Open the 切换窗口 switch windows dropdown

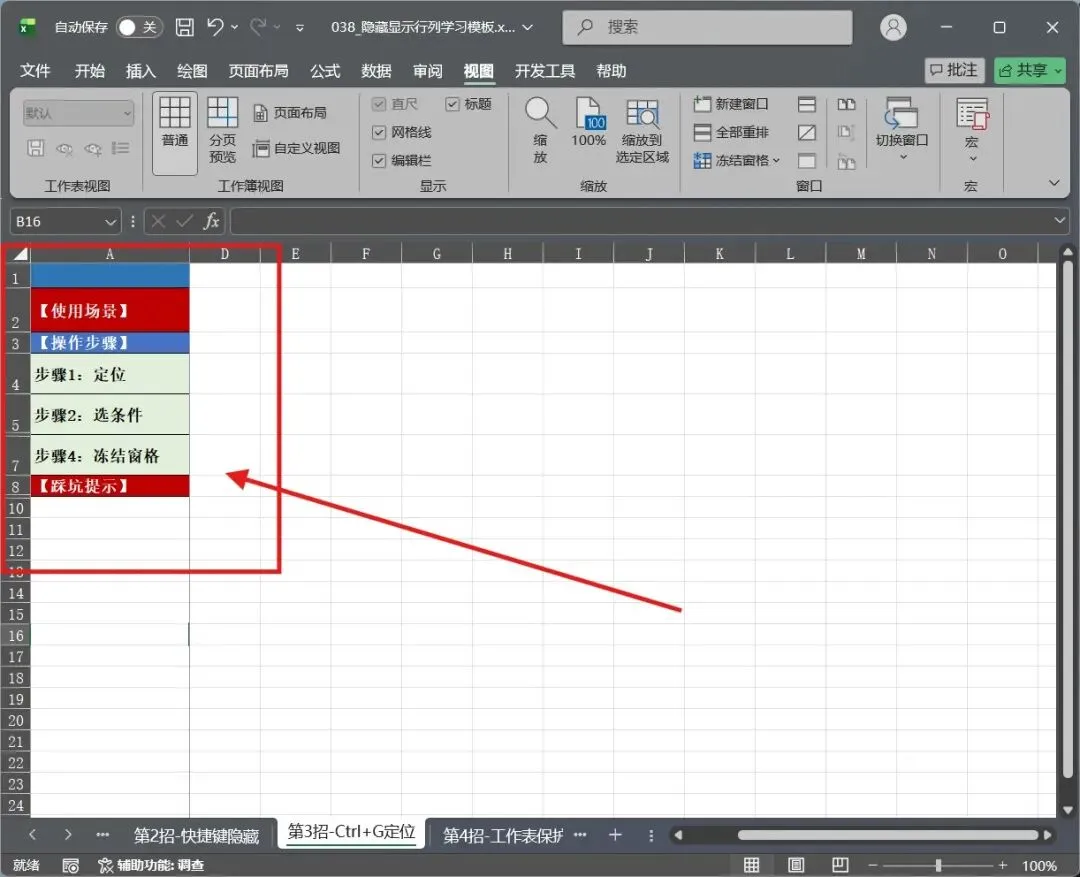902,130
